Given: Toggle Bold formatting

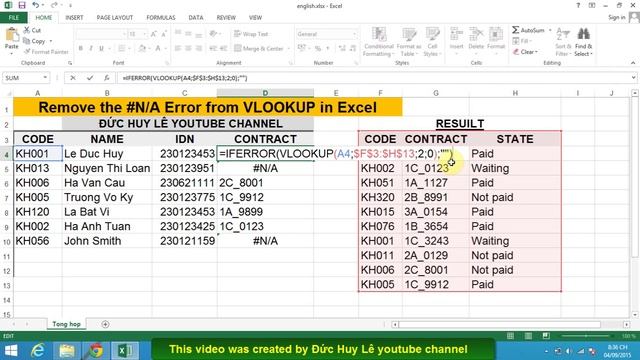Looking at the screenshot, I should (81, 49).
